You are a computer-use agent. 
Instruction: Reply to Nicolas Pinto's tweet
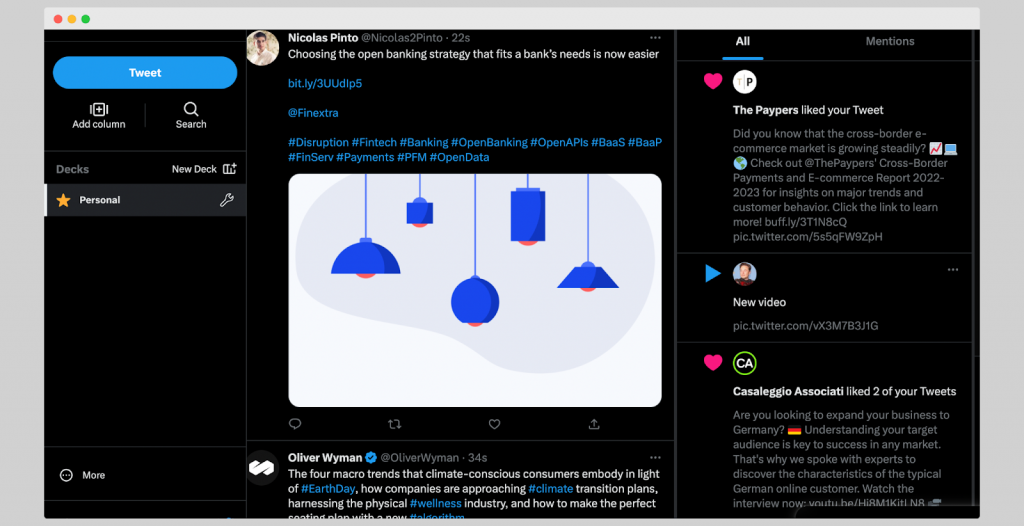pyautogui.click(x=295, y=424)
